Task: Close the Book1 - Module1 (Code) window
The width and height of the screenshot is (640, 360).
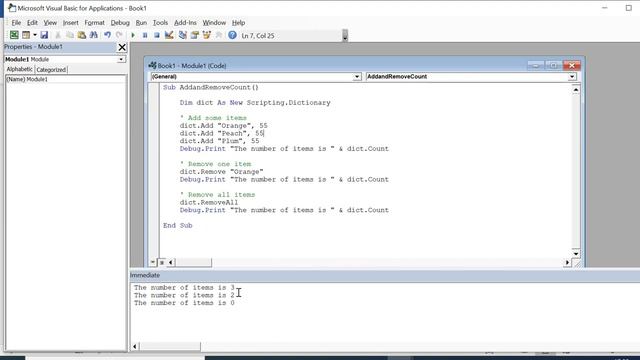Action: tap(572, 65)
